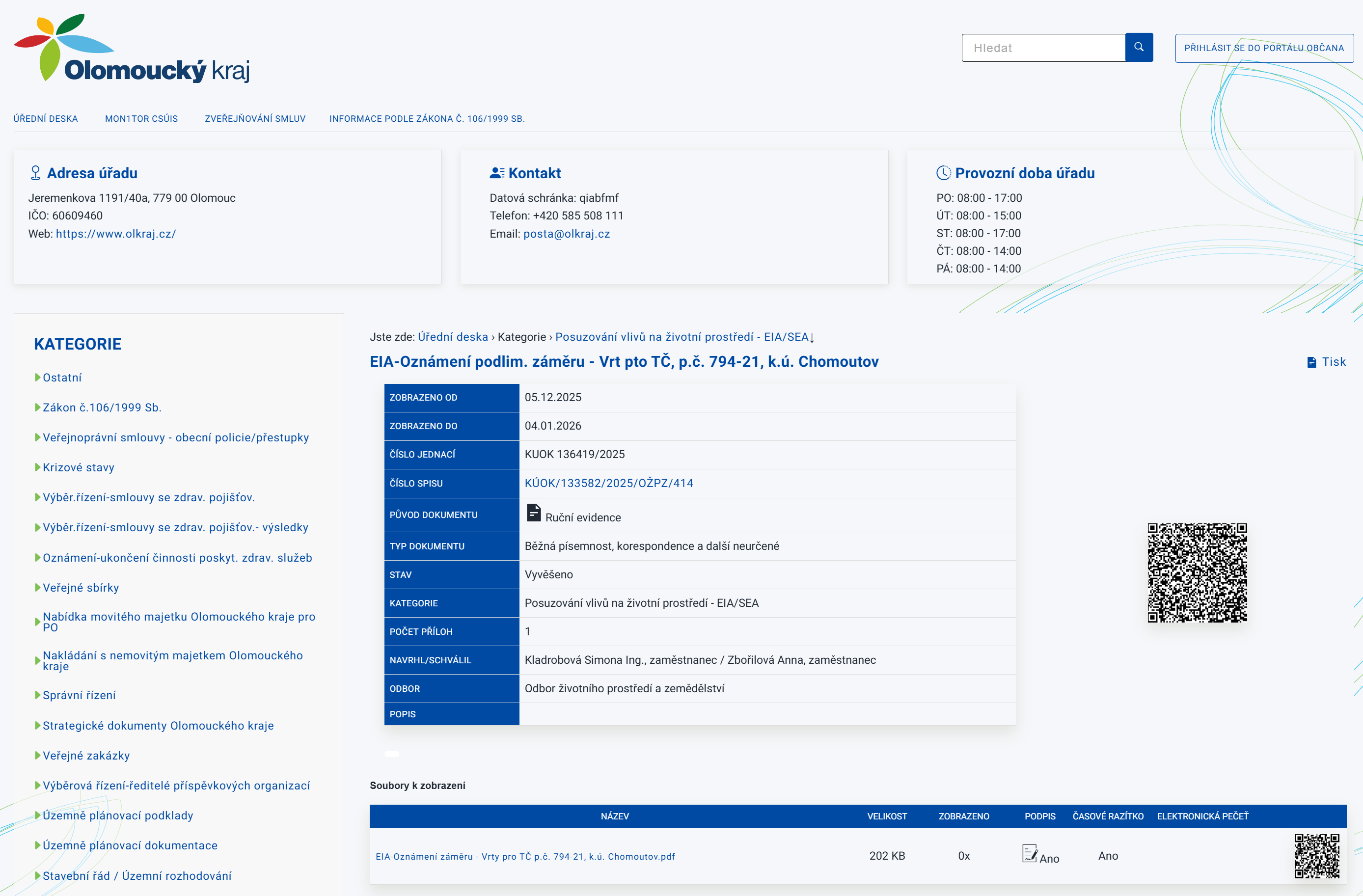Select the Správní řízení category
Viewport: 1363px width, 896px height.
click(79, 695)
